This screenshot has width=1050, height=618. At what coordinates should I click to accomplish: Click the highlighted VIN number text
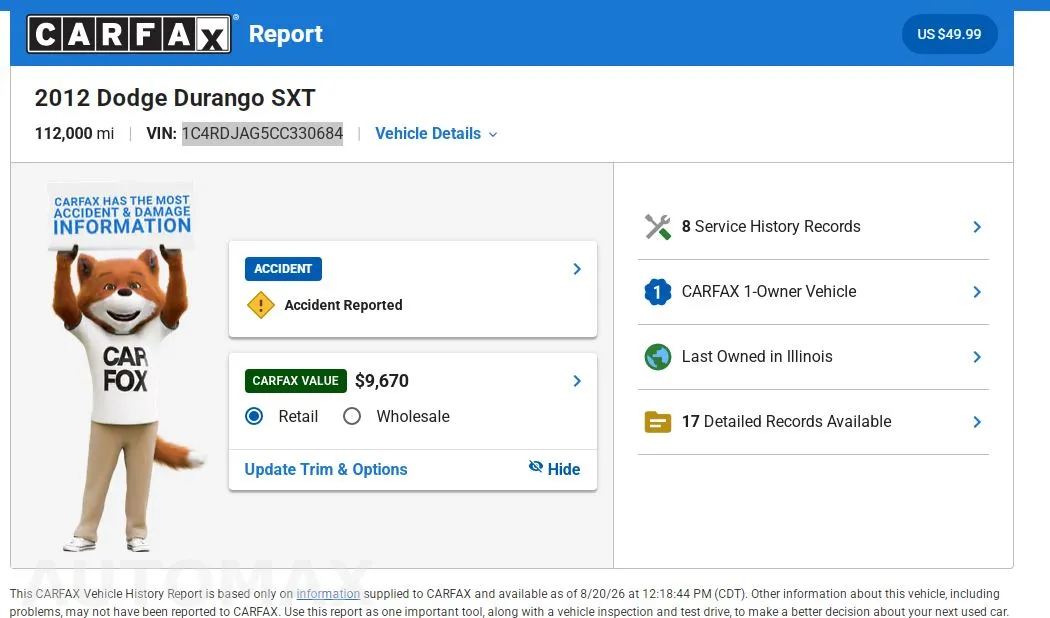262,133
